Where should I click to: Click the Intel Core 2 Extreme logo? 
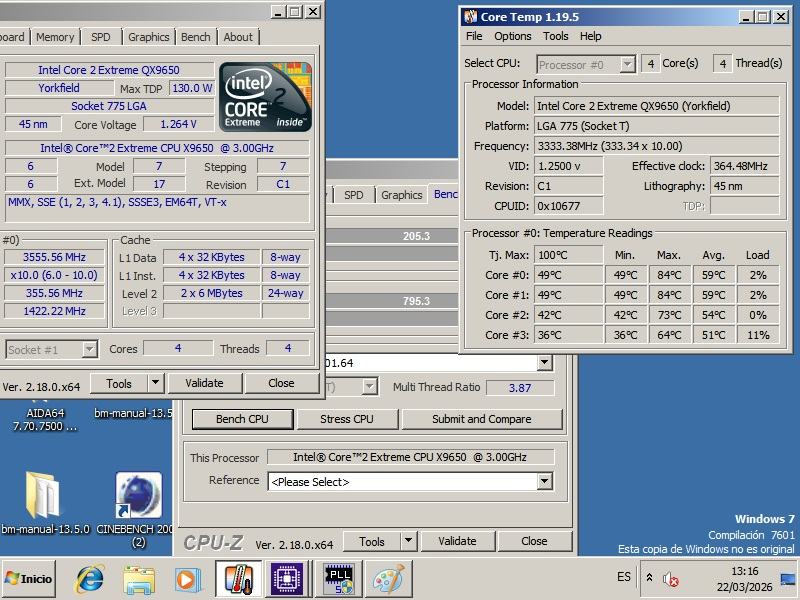[x=265, y=96]
